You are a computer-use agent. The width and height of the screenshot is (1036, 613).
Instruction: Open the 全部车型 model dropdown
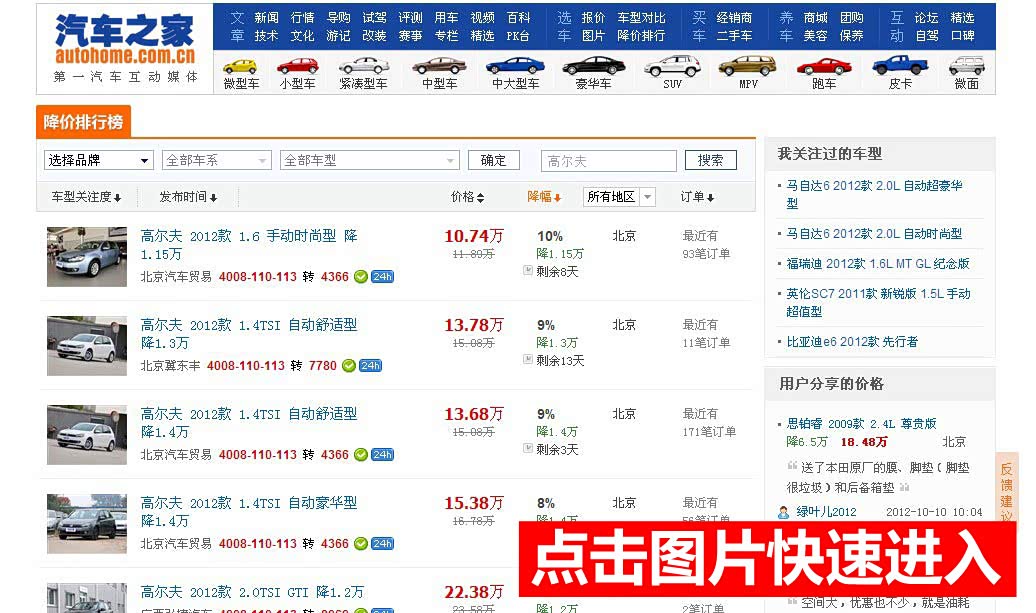point(369,161)
